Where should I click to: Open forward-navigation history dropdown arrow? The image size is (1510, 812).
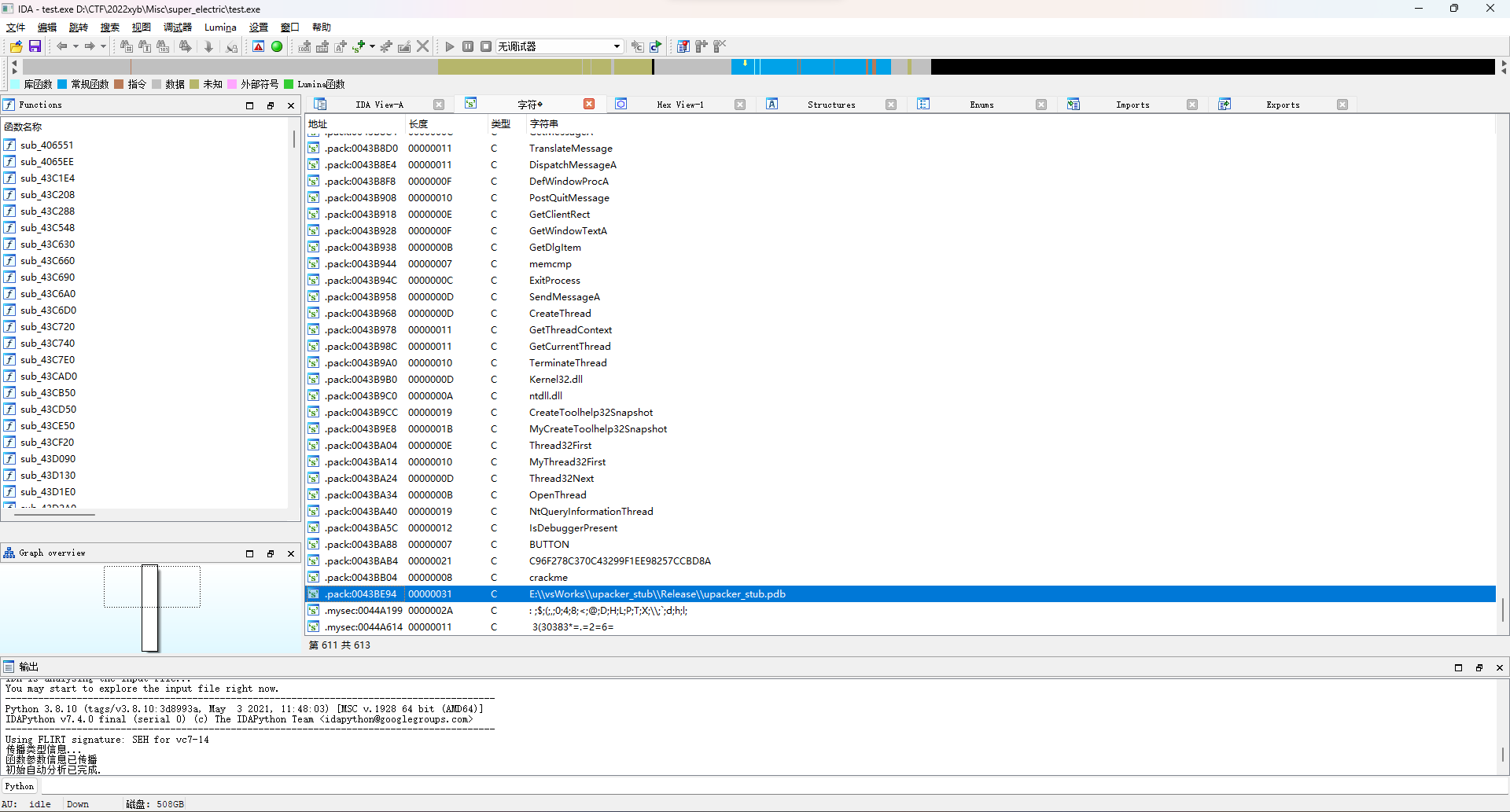103,46
